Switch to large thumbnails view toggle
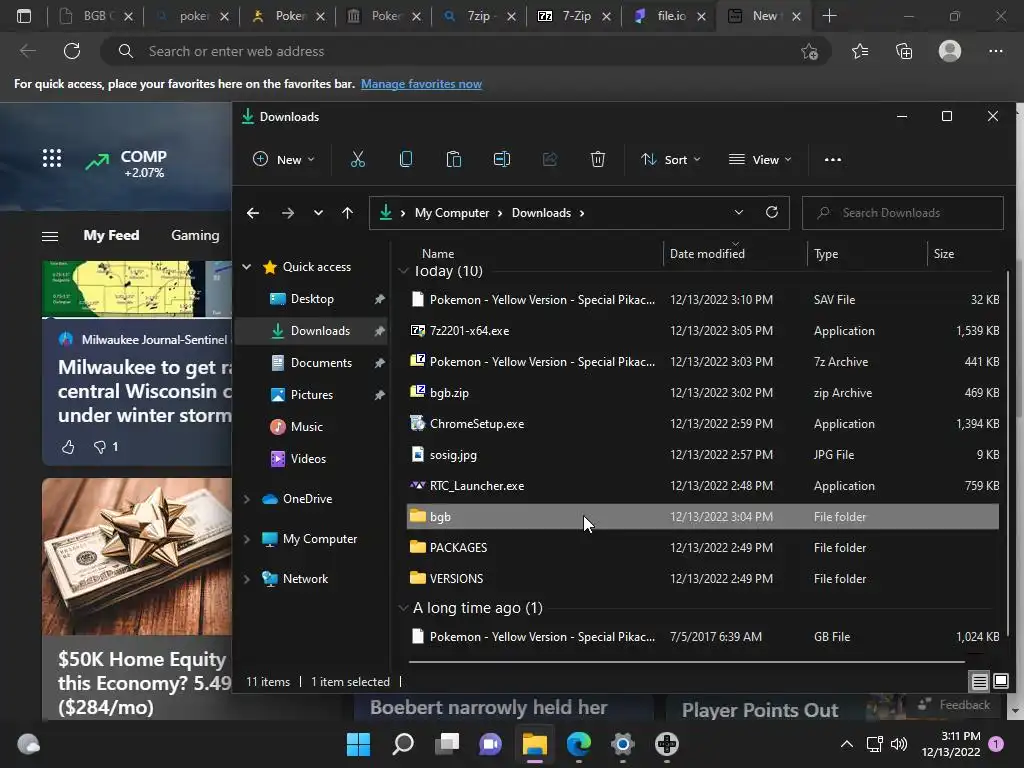1024x768 pixels. 1000,682
